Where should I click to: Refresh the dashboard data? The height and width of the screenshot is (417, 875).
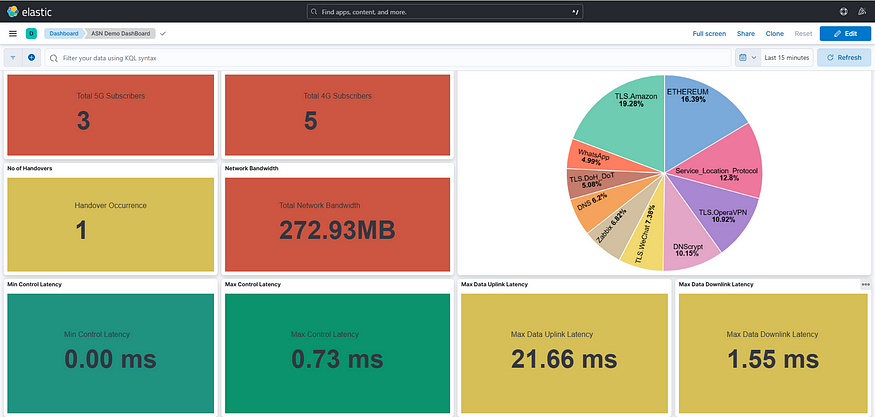[x=844, y=57]
